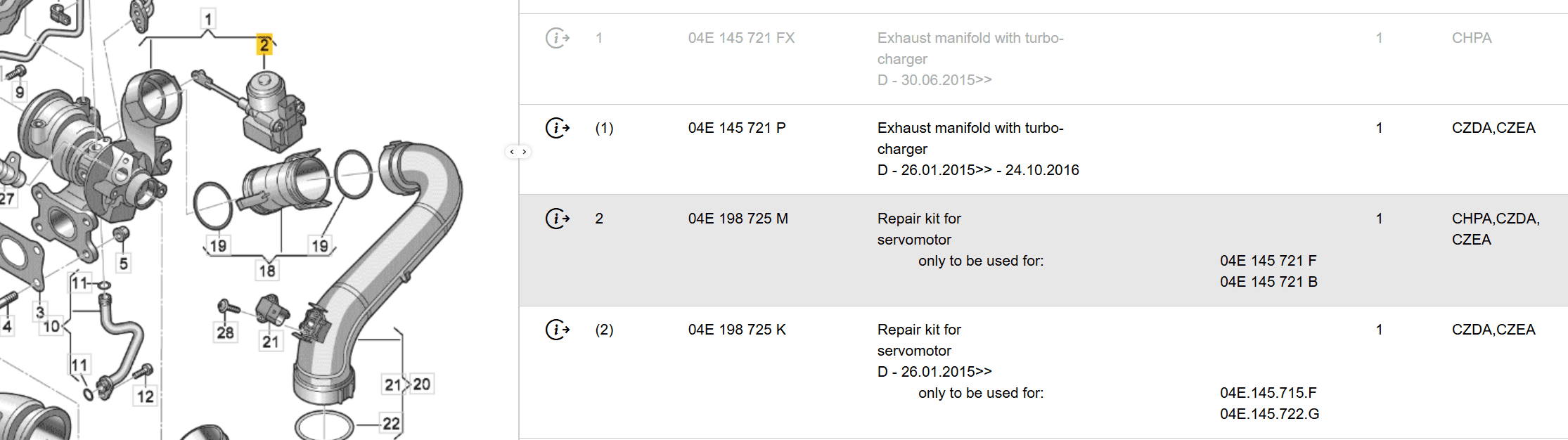Click callout number 1 above the turbocharger
This screenshot has width=1568, height=440.
coord(207,19)
